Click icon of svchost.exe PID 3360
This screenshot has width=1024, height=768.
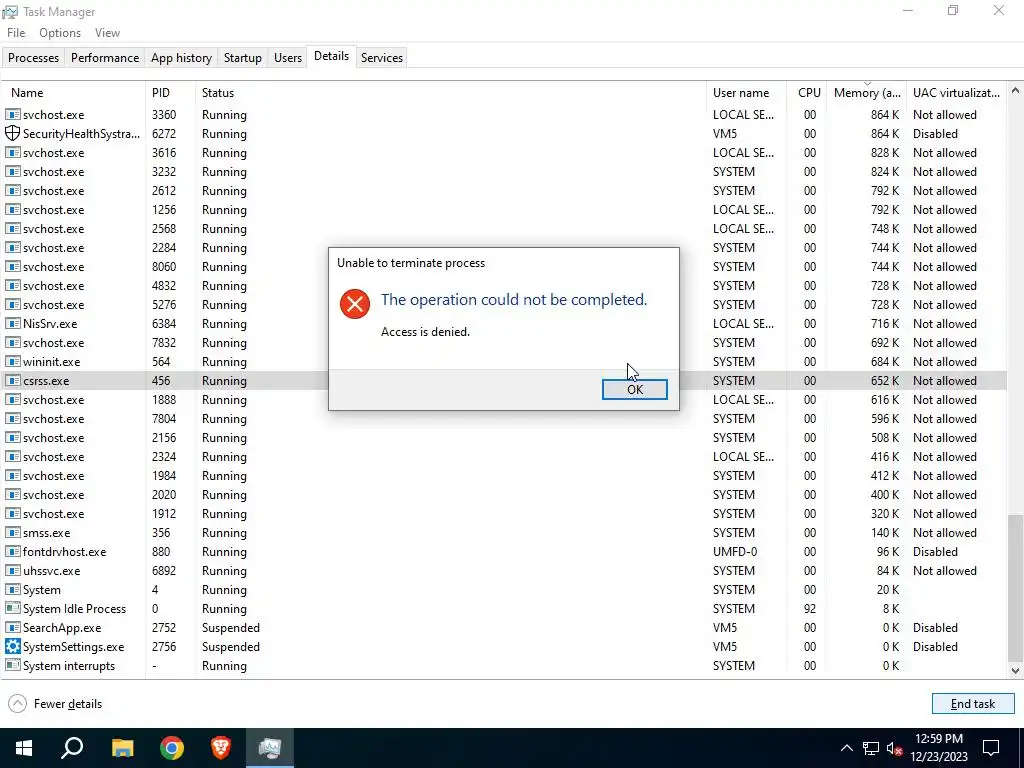(x=12, y=114)
